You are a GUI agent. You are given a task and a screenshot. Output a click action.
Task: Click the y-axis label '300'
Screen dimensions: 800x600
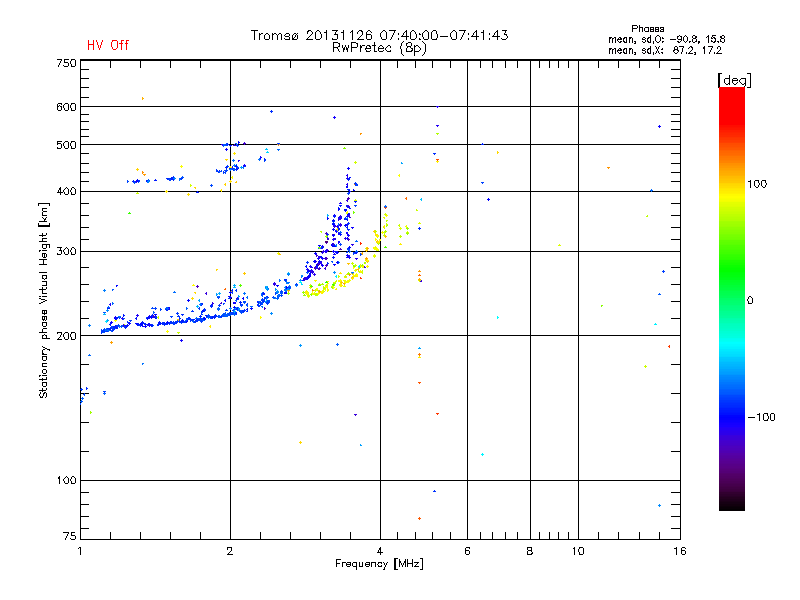click(x=66, y=252)
